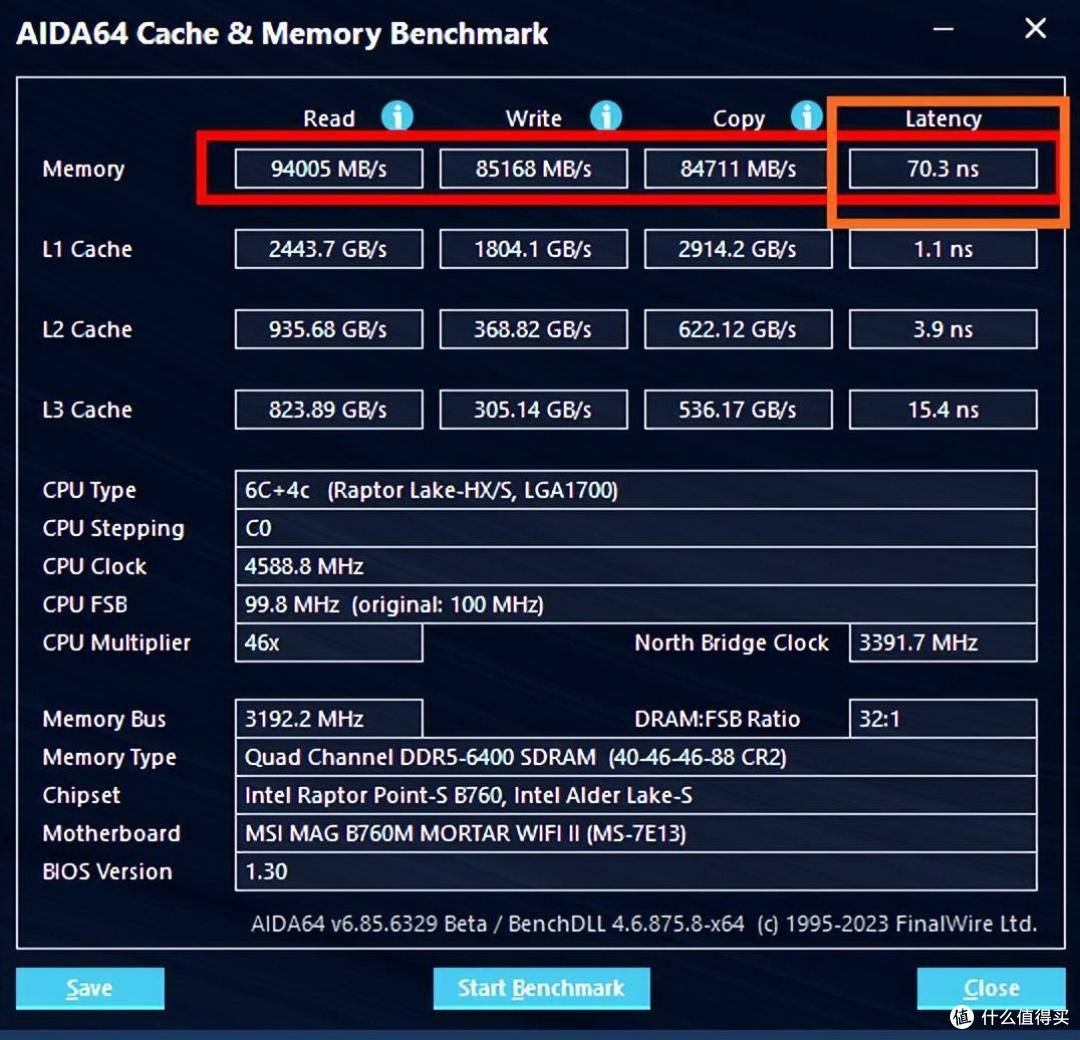Click the CPU Stepping field C0

click(x=636, y=528)
